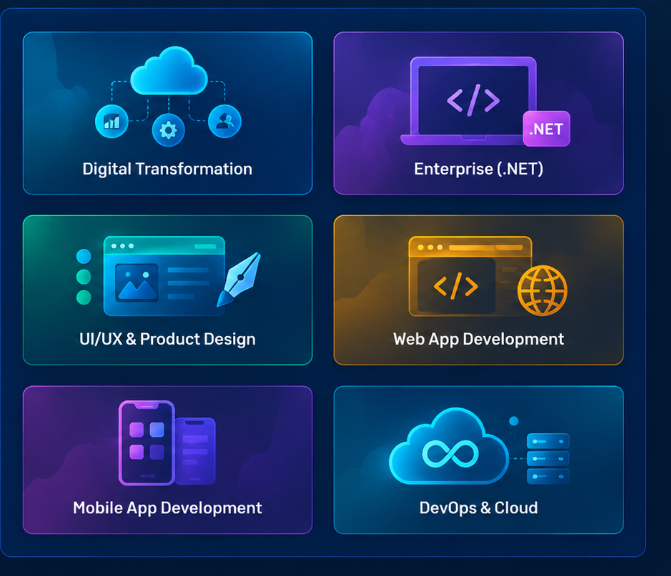Open the Web App Development label
This screenshot has height=576, width=671.
point(478,339)
